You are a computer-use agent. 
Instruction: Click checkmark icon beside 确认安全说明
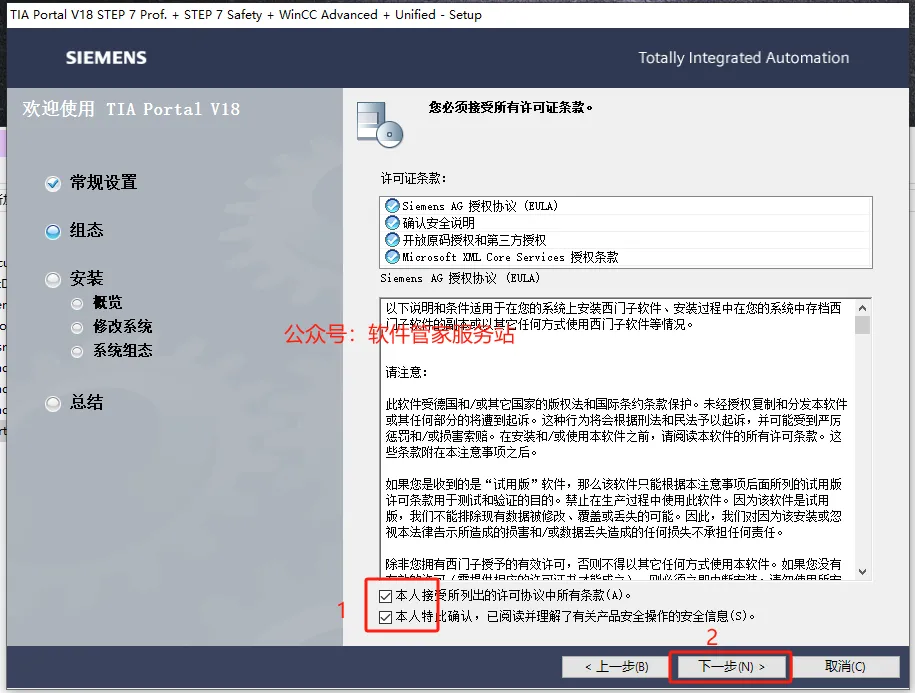click(x=393, y=223)
